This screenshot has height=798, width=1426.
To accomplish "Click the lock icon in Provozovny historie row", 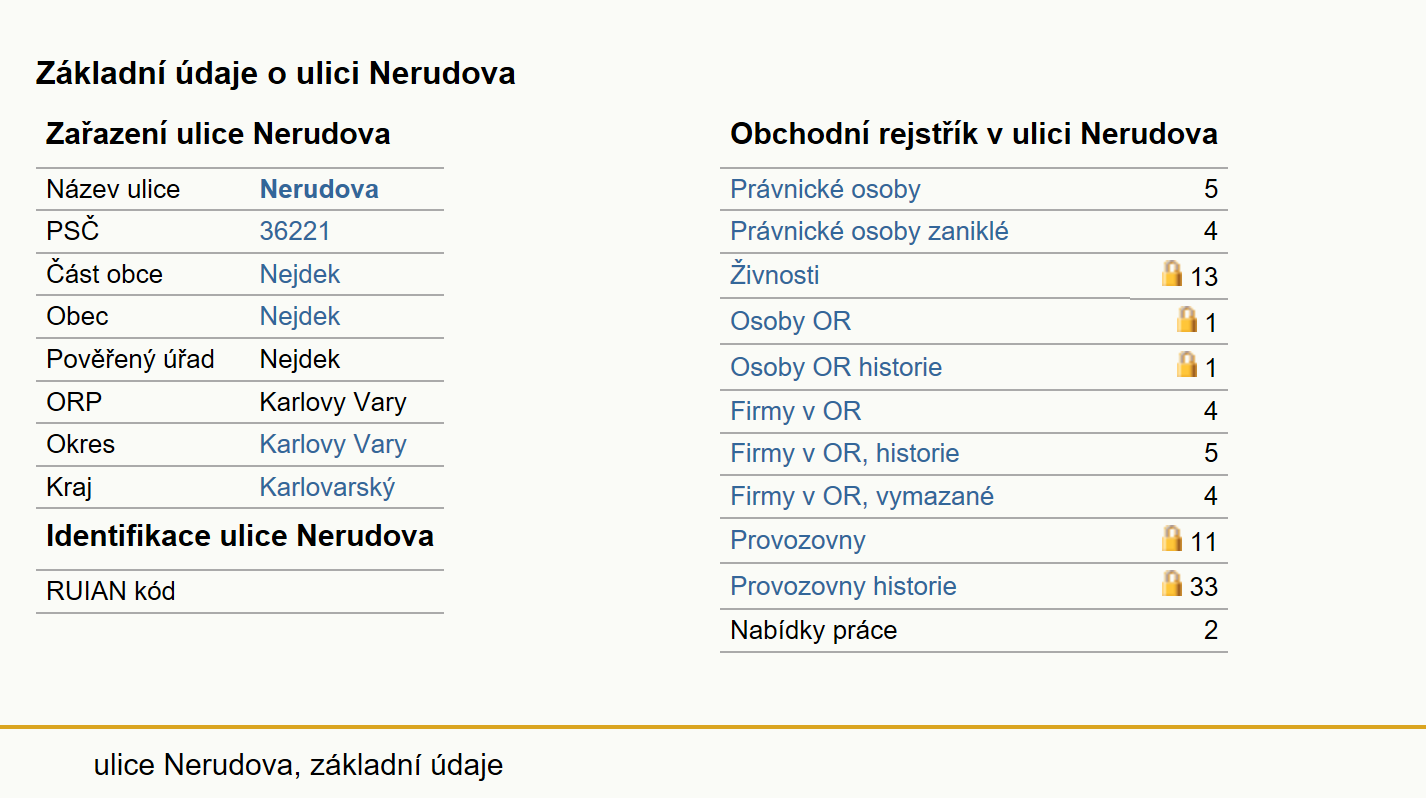I will (x=1172, y=584).
